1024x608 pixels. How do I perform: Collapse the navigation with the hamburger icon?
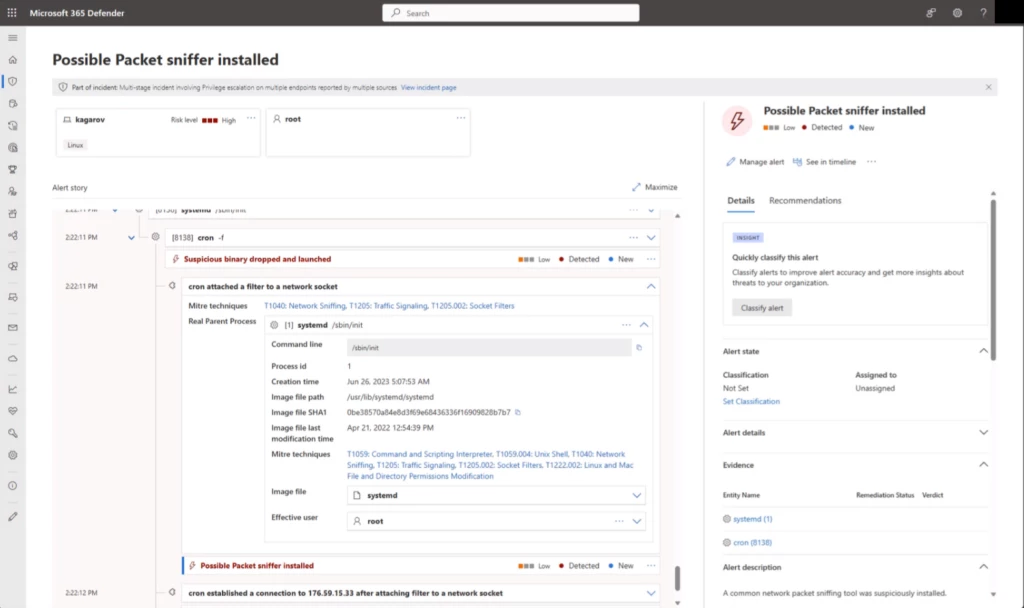tap(13, 38)
